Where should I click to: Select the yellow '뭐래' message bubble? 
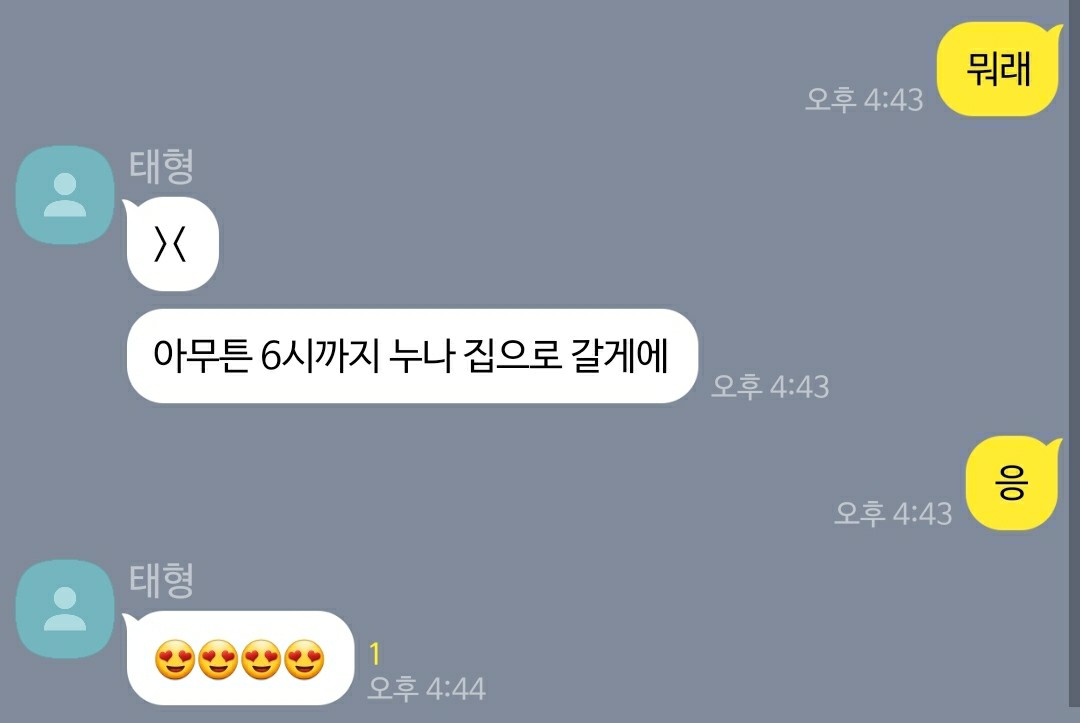pos(999,69)
